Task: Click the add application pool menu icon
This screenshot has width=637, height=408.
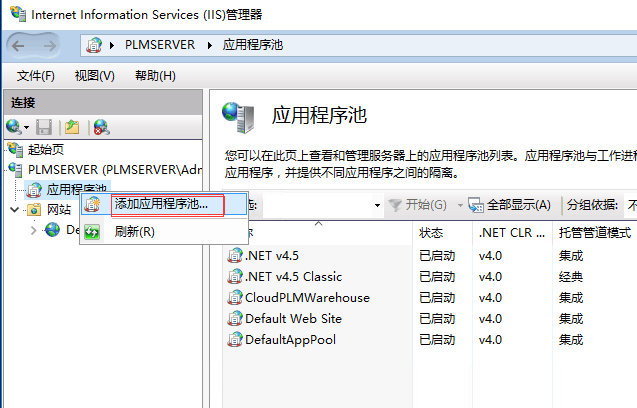Action: 92,204
